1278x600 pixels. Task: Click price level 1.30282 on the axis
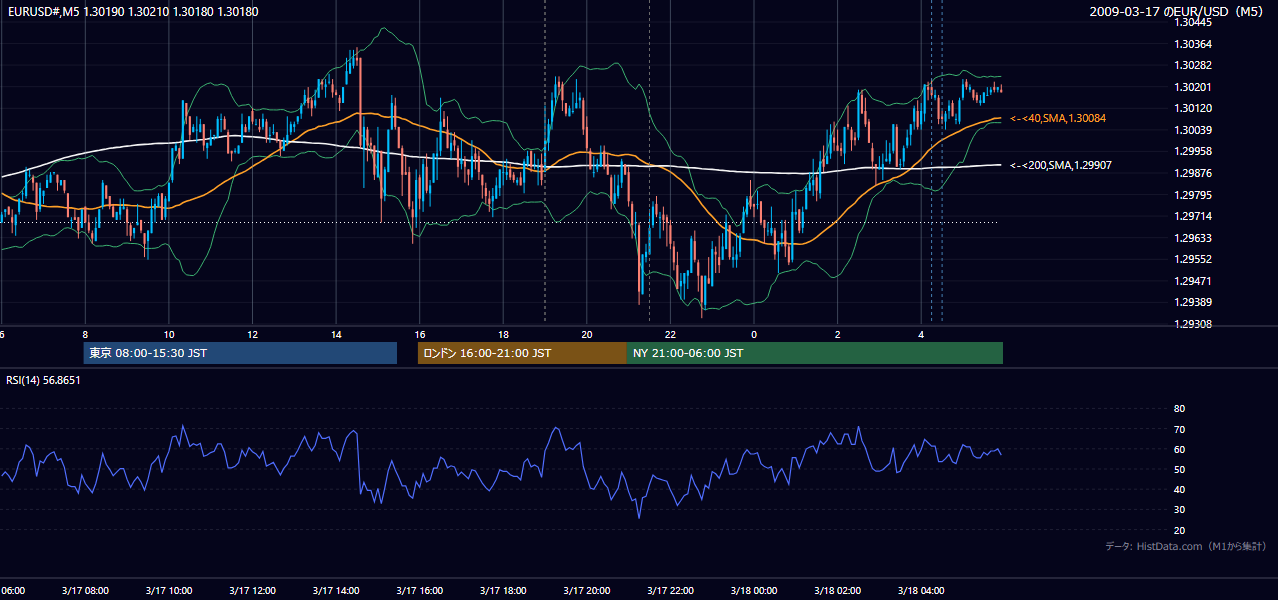(1195, 65)
